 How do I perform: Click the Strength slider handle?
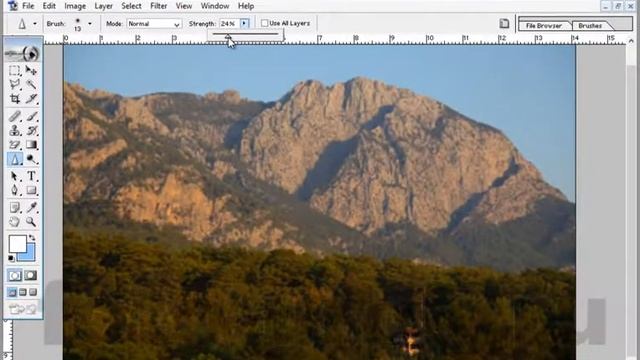point(228,37)
